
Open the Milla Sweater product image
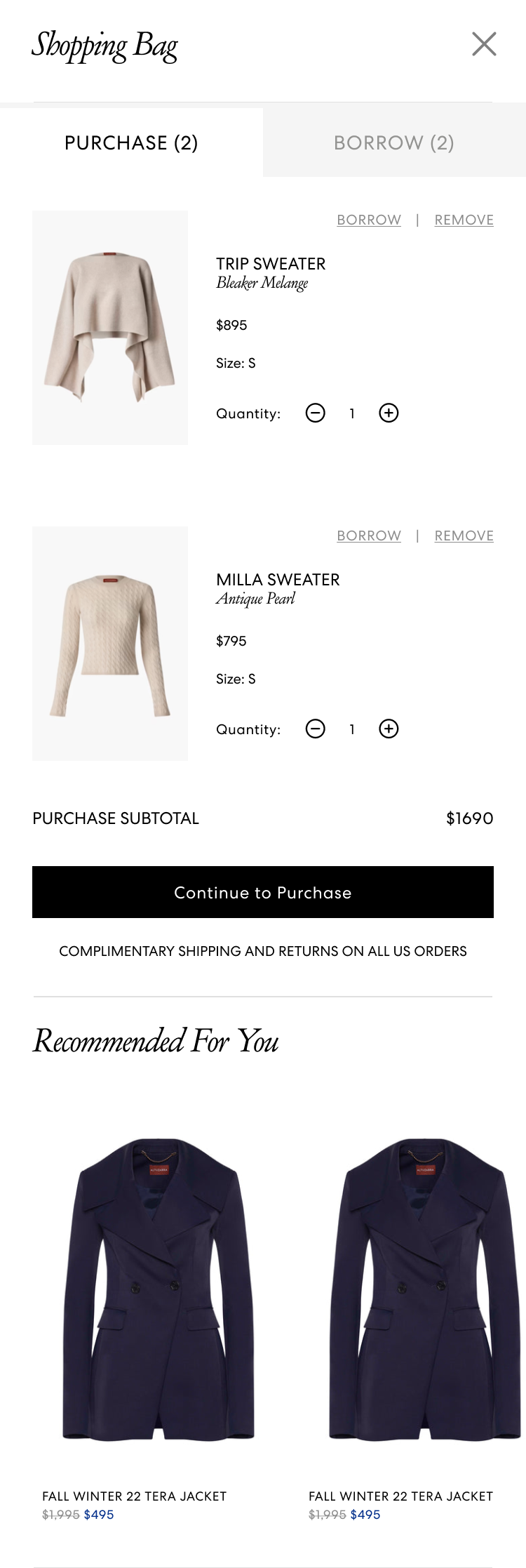click(x=110, y=644)
